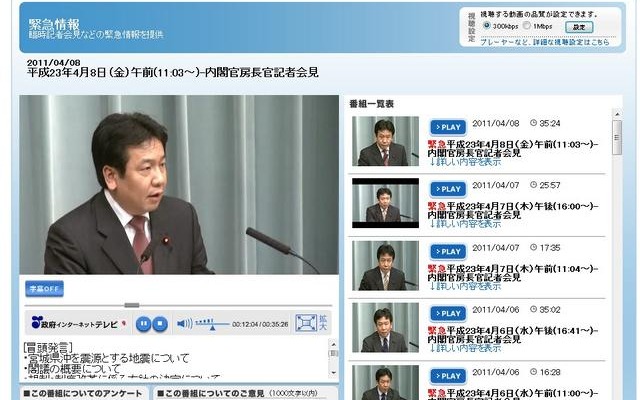Expand details for 4月7日 午前(11:04~) program
This screenshot has width=640, height=400.
click(x=465, y=287)
